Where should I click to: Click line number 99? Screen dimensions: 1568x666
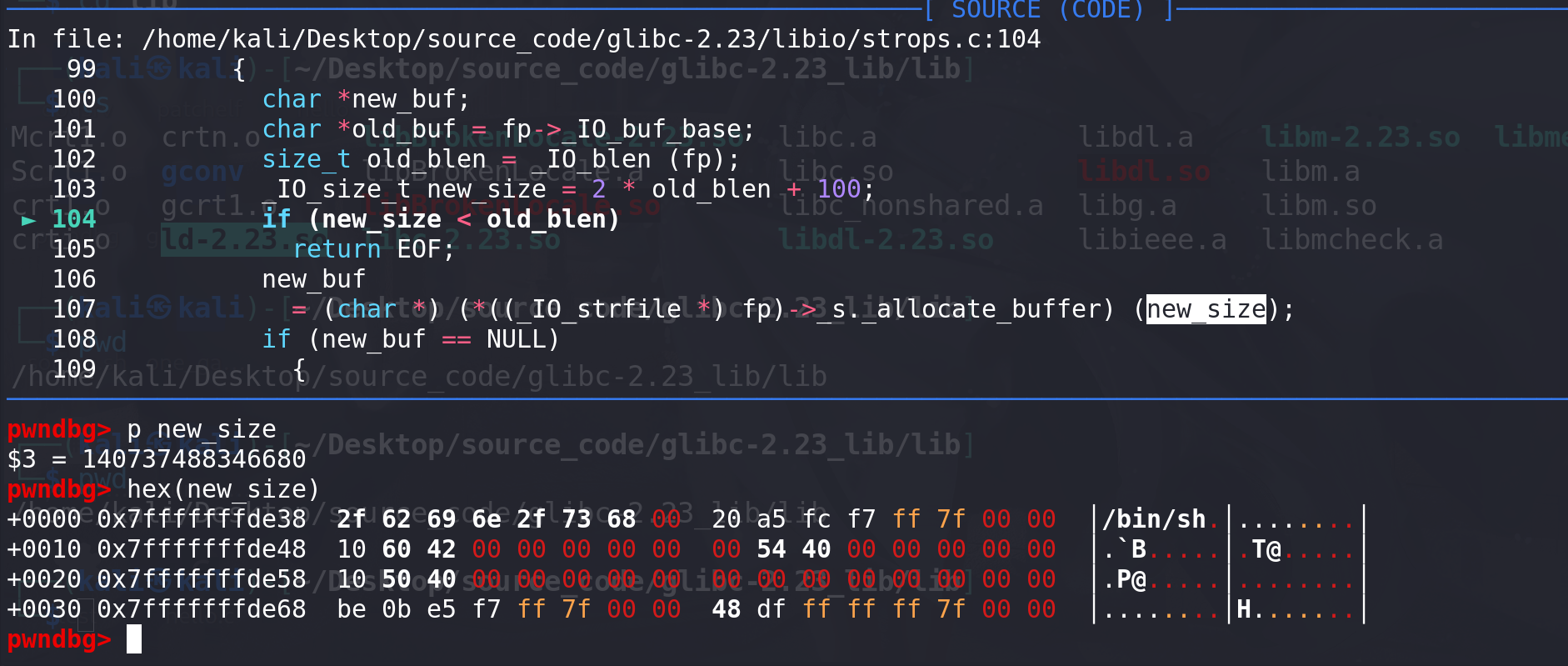pos(82,69)
